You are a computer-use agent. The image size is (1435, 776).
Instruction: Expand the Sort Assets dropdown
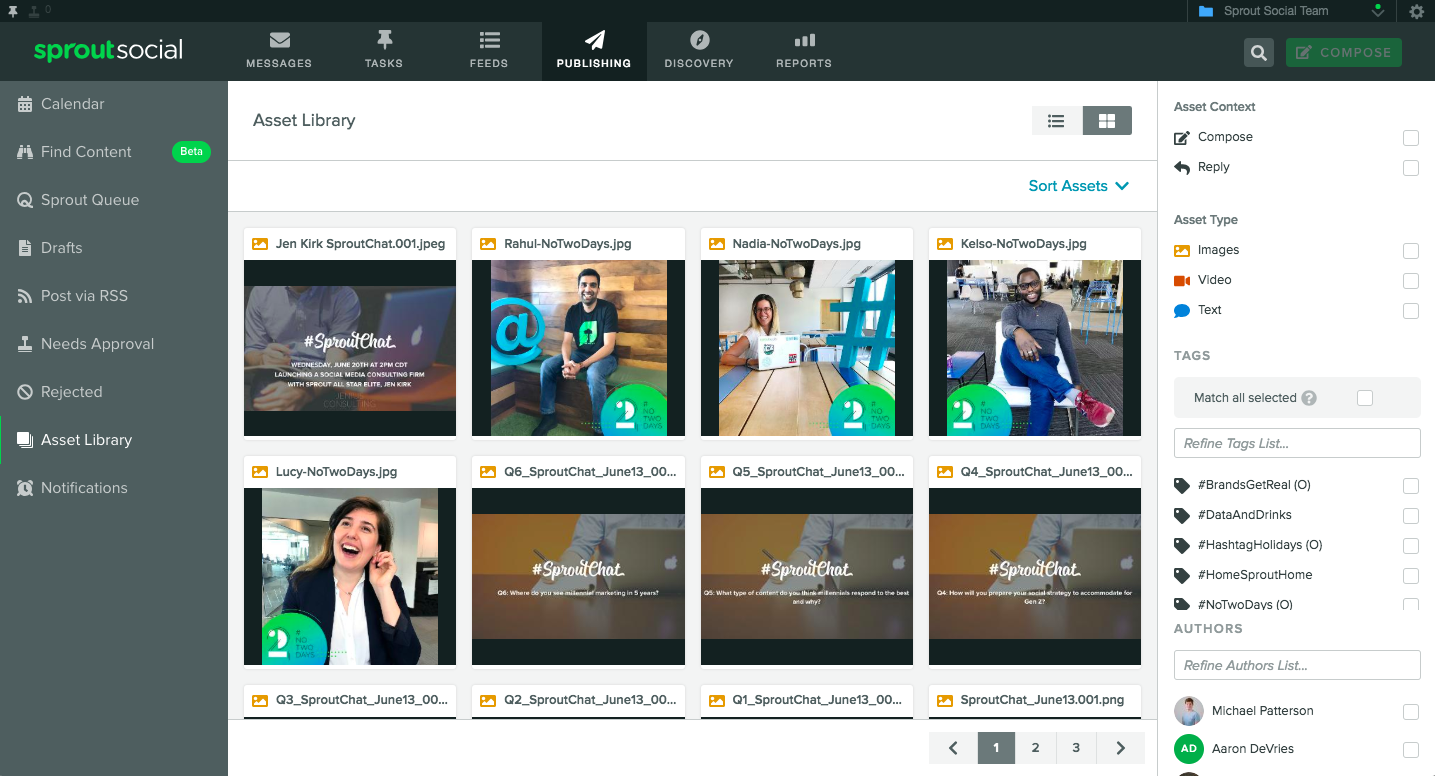[x=1079, y=186]
